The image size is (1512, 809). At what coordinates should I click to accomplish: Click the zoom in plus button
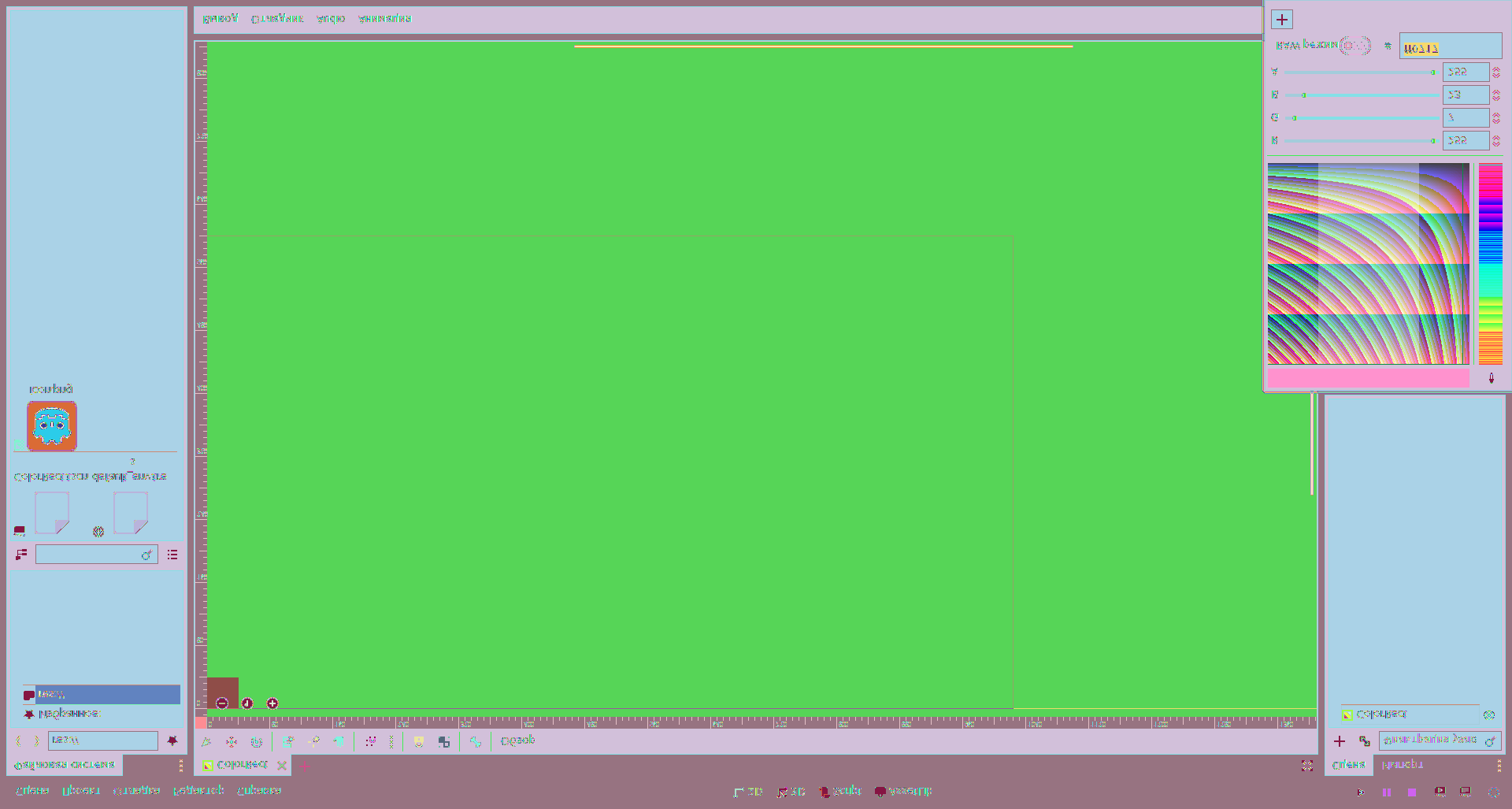pos(272,703)
